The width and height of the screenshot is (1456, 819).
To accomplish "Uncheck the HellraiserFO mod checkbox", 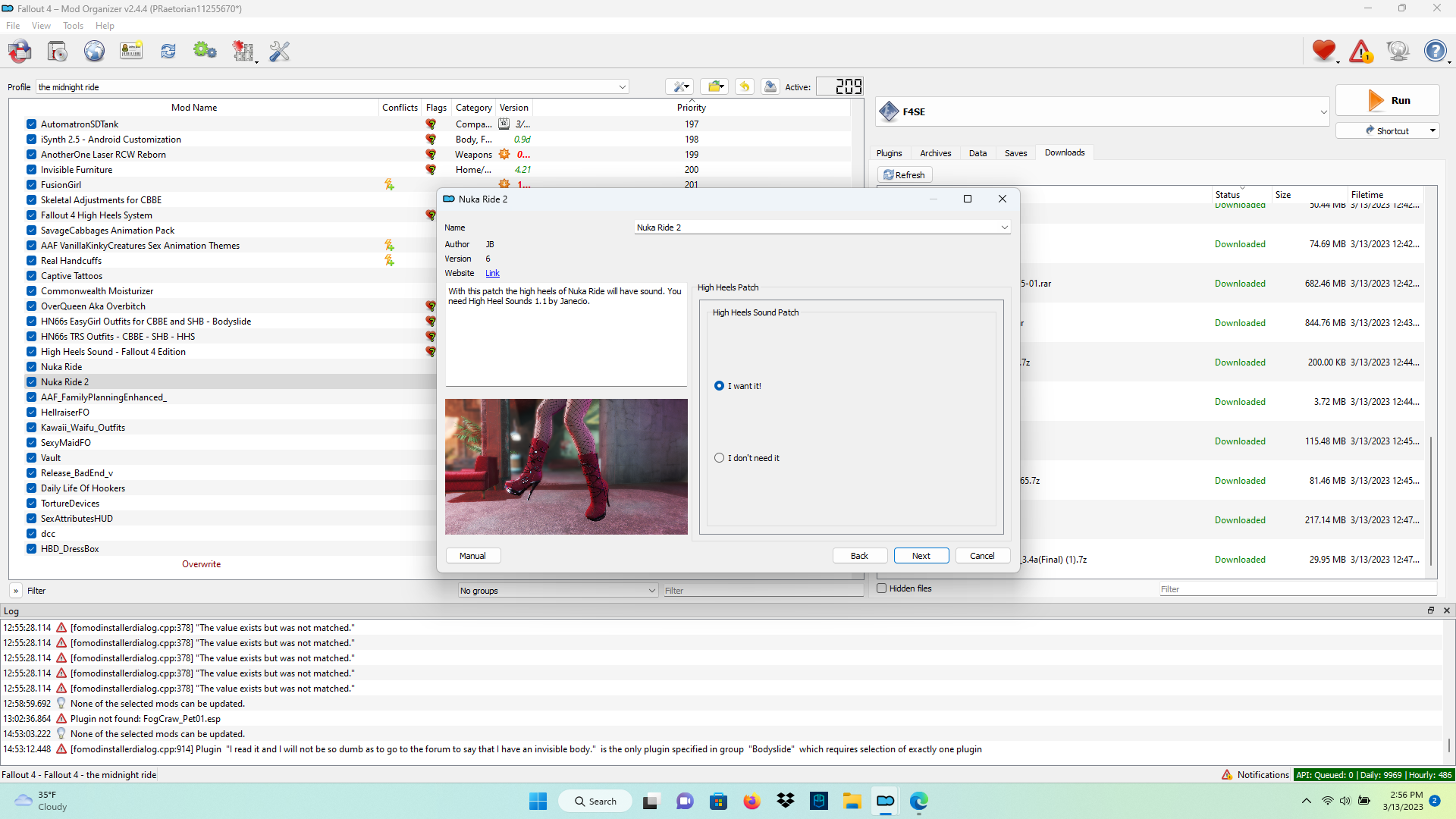I will (31, 412).
